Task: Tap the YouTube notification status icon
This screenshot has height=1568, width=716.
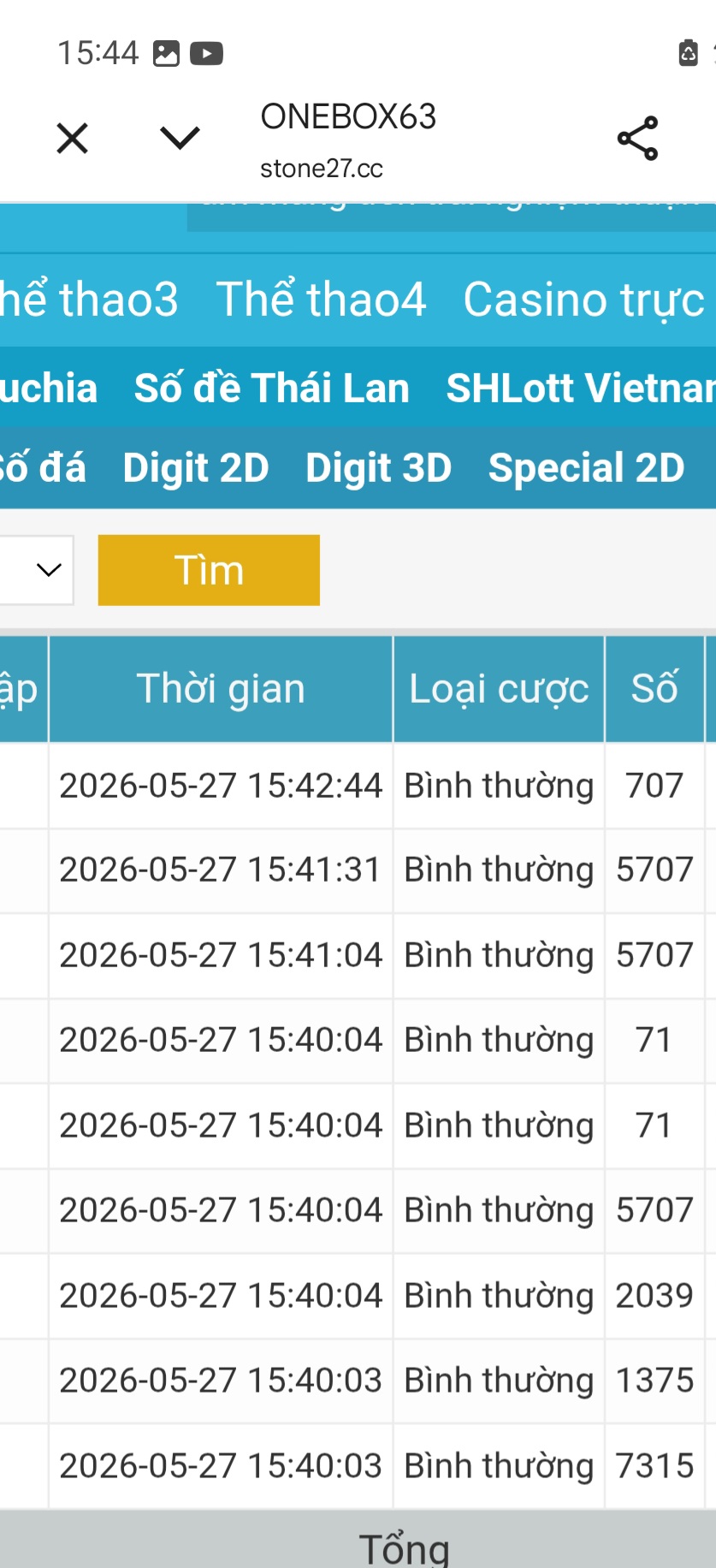Action: point(206,54)
